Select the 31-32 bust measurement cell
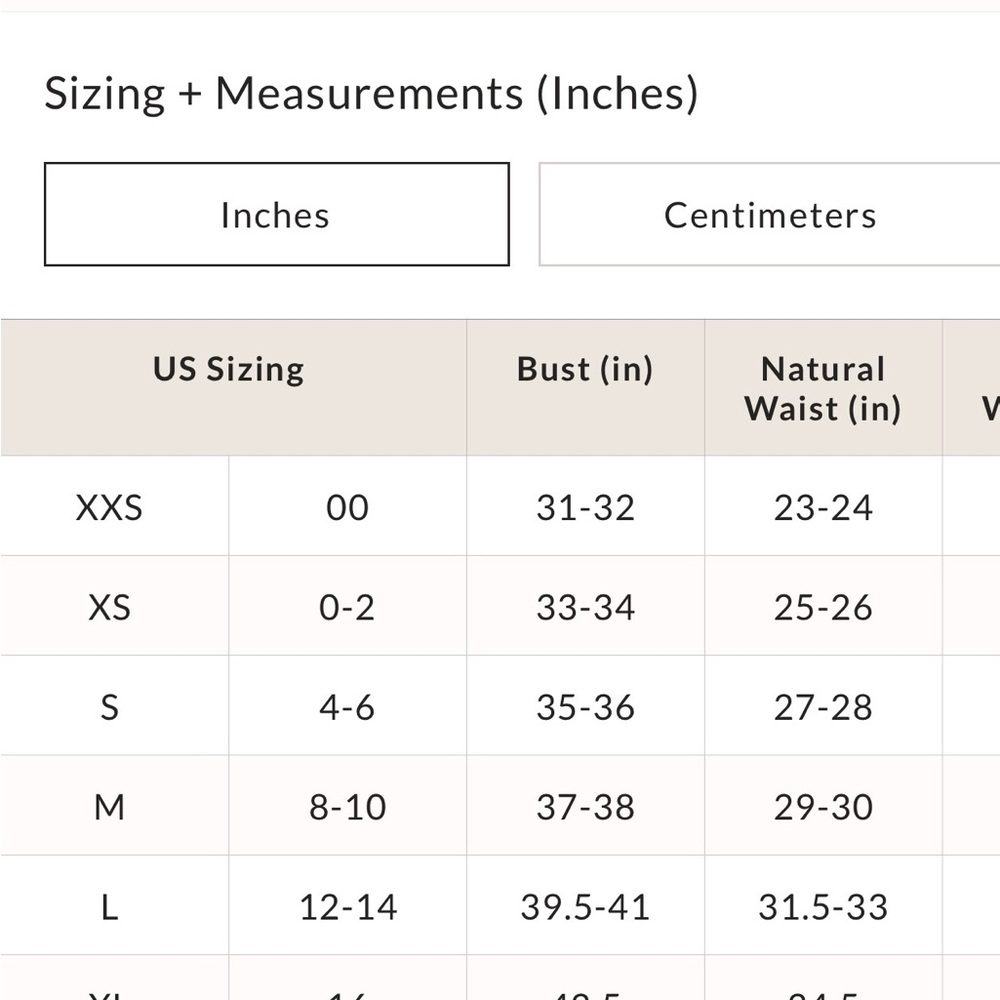 point(585,508)
